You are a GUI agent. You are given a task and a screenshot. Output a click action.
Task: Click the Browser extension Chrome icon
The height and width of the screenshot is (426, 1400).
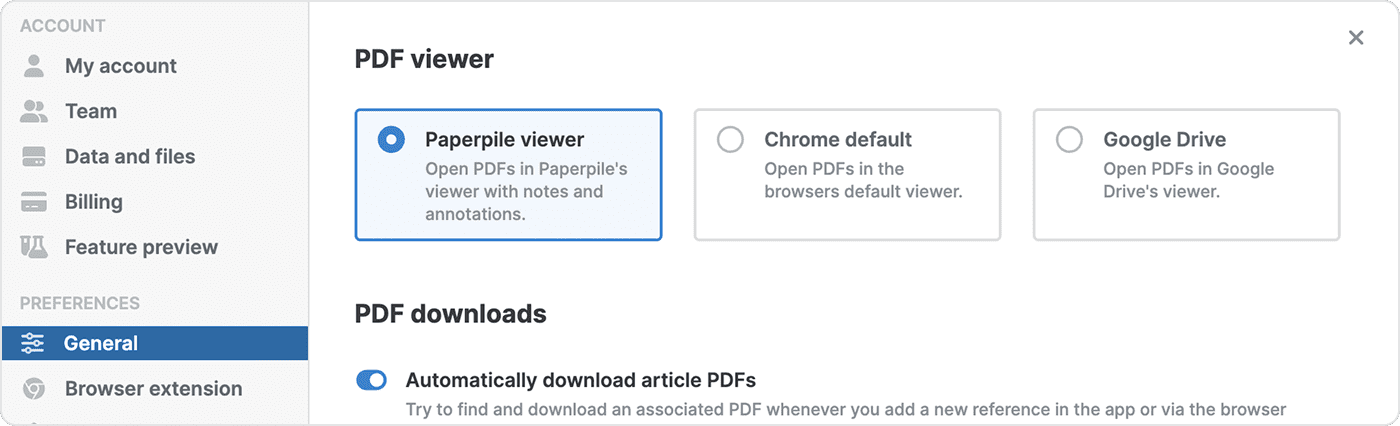click(x=34, y=389)
